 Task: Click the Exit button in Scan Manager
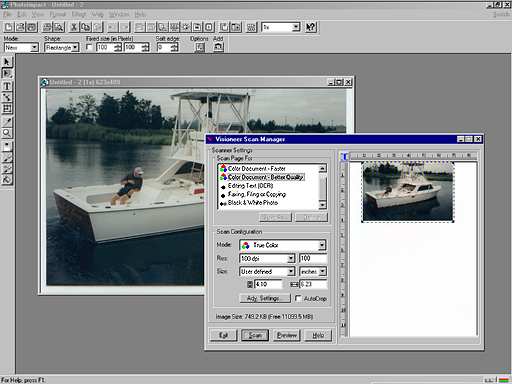click(x=223, y=335)
